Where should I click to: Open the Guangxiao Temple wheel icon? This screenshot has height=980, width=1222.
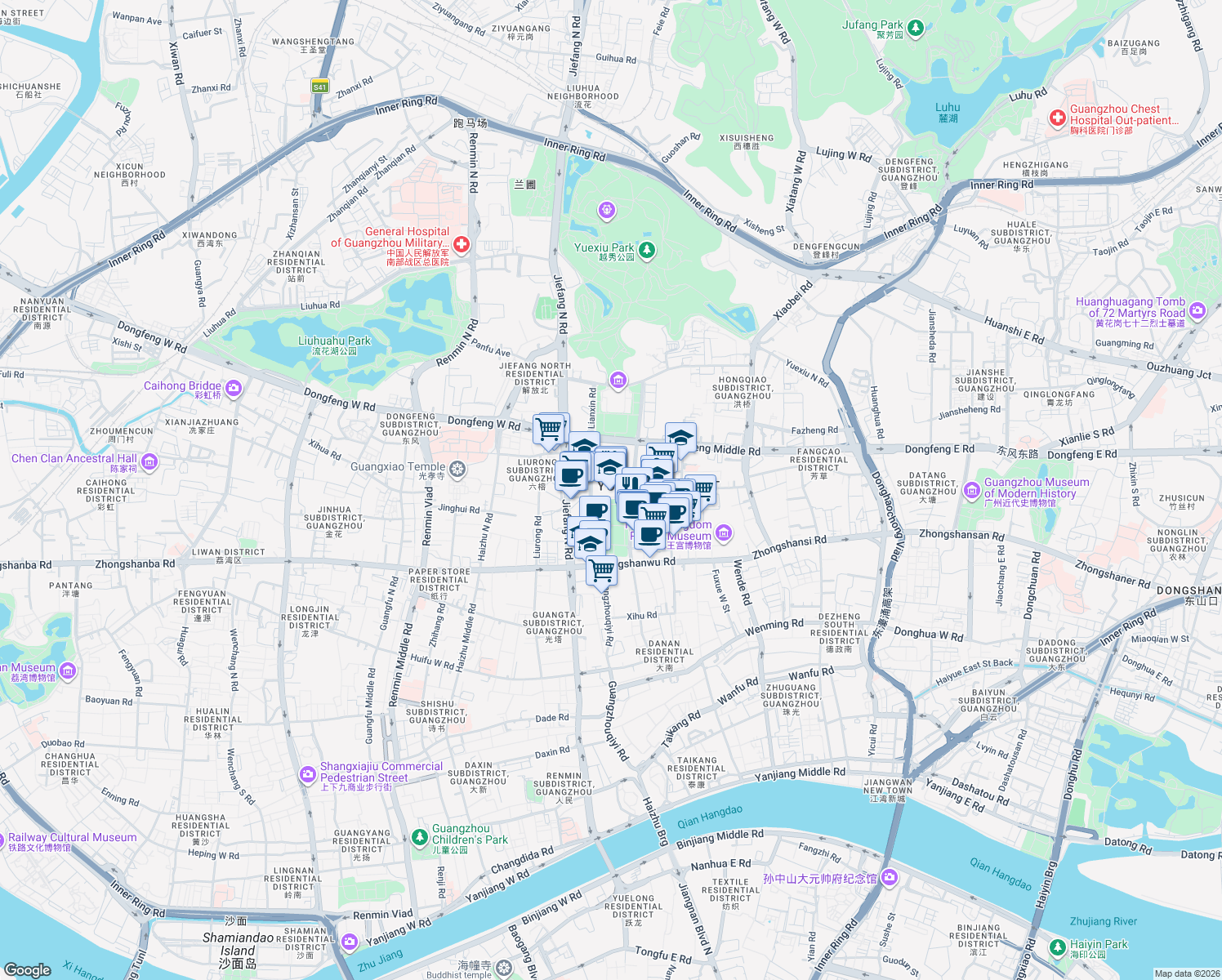pyautogui.click(x=457, y=469)
